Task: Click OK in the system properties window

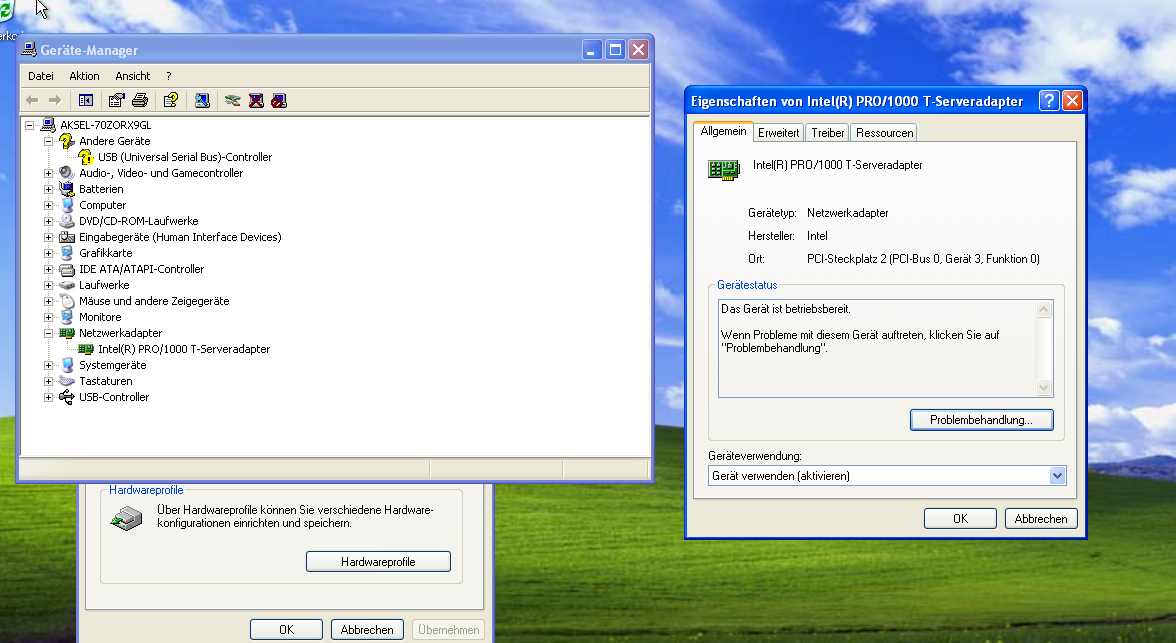Action: [x=286, y=629]
